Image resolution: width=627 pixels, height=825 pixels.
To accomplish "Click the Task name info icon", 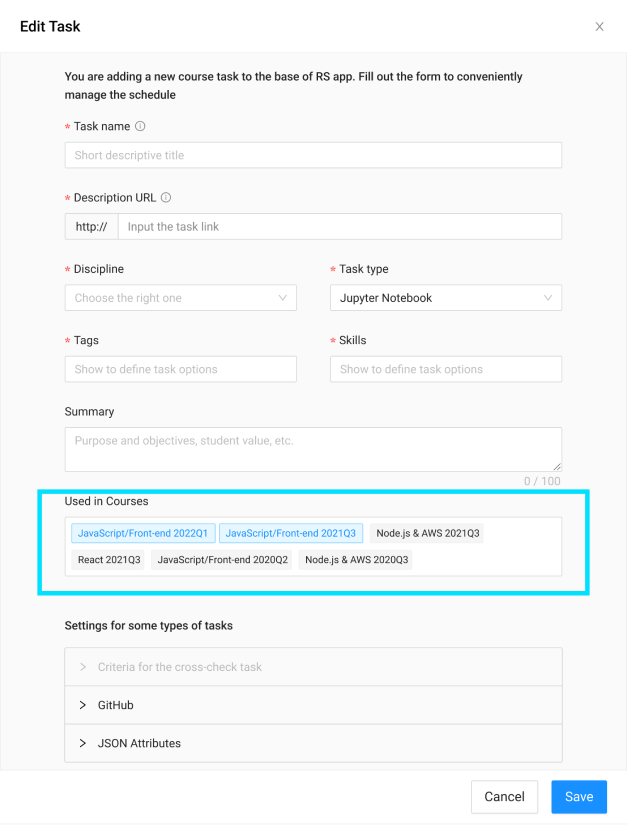I will (x=140, y=126).
